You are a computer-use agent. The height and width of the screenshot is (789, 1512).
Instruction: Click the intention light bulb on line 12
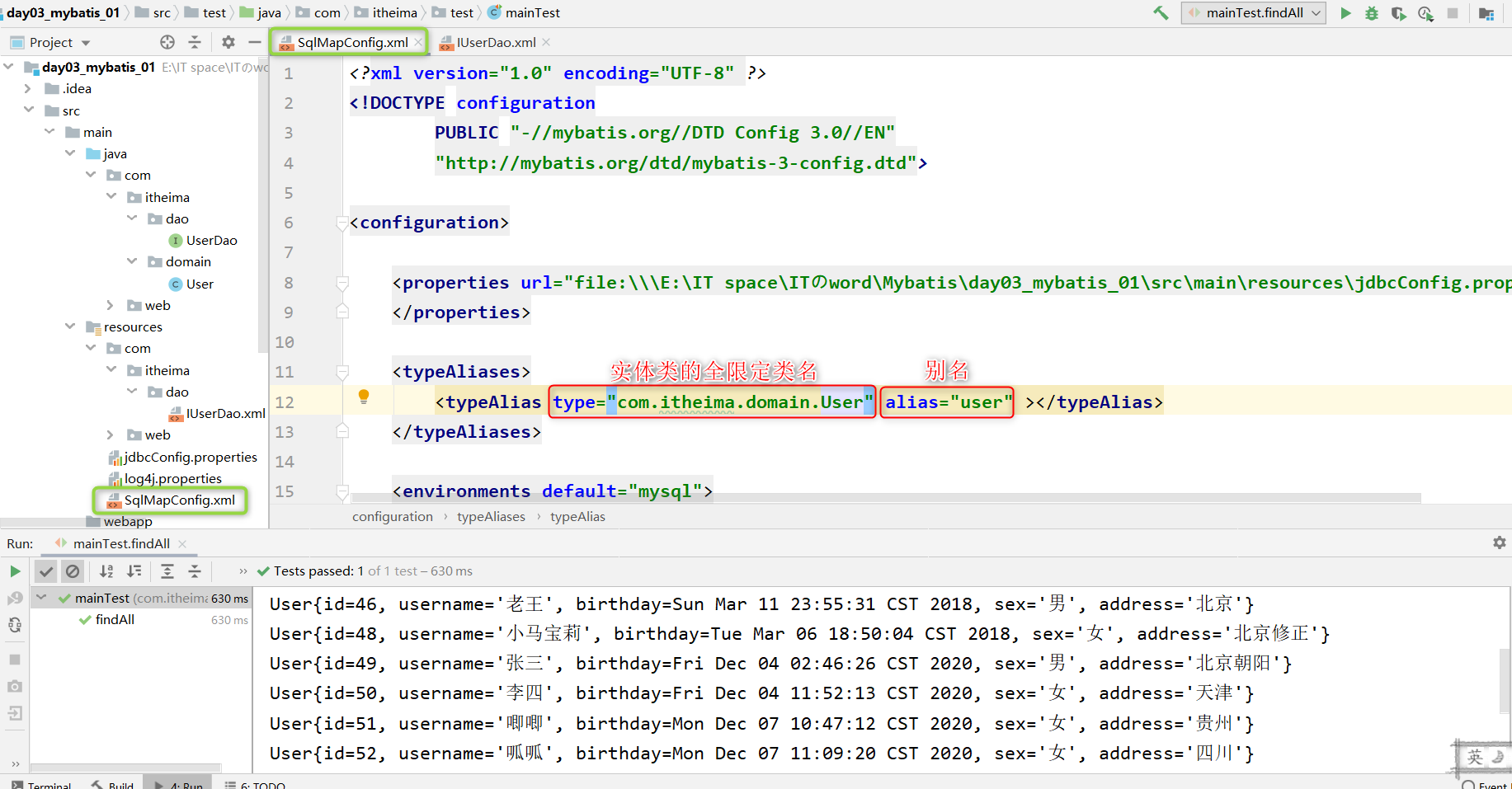pos(364,397)
